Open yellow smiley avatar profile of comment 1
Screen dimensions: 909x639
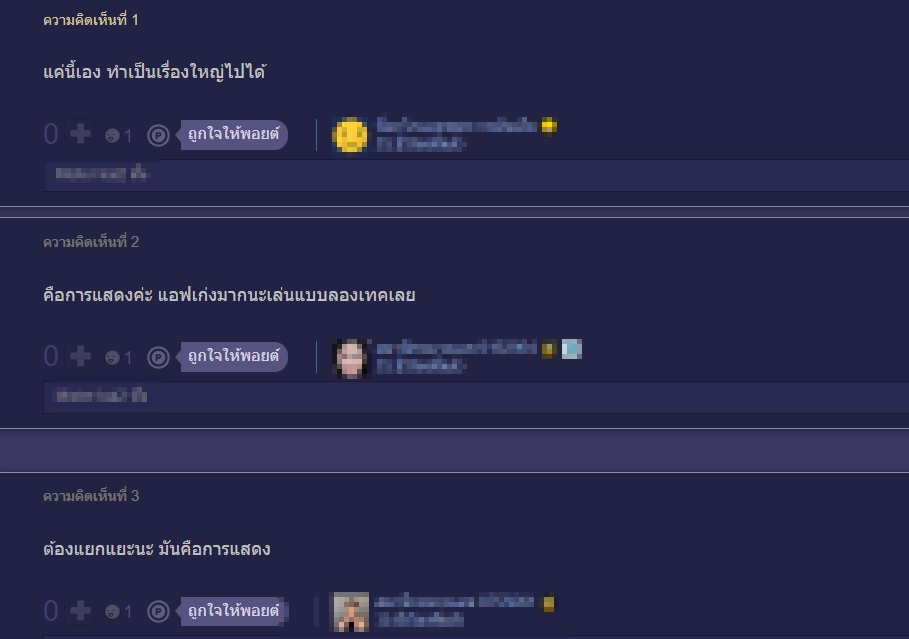[x=350, y=135]
